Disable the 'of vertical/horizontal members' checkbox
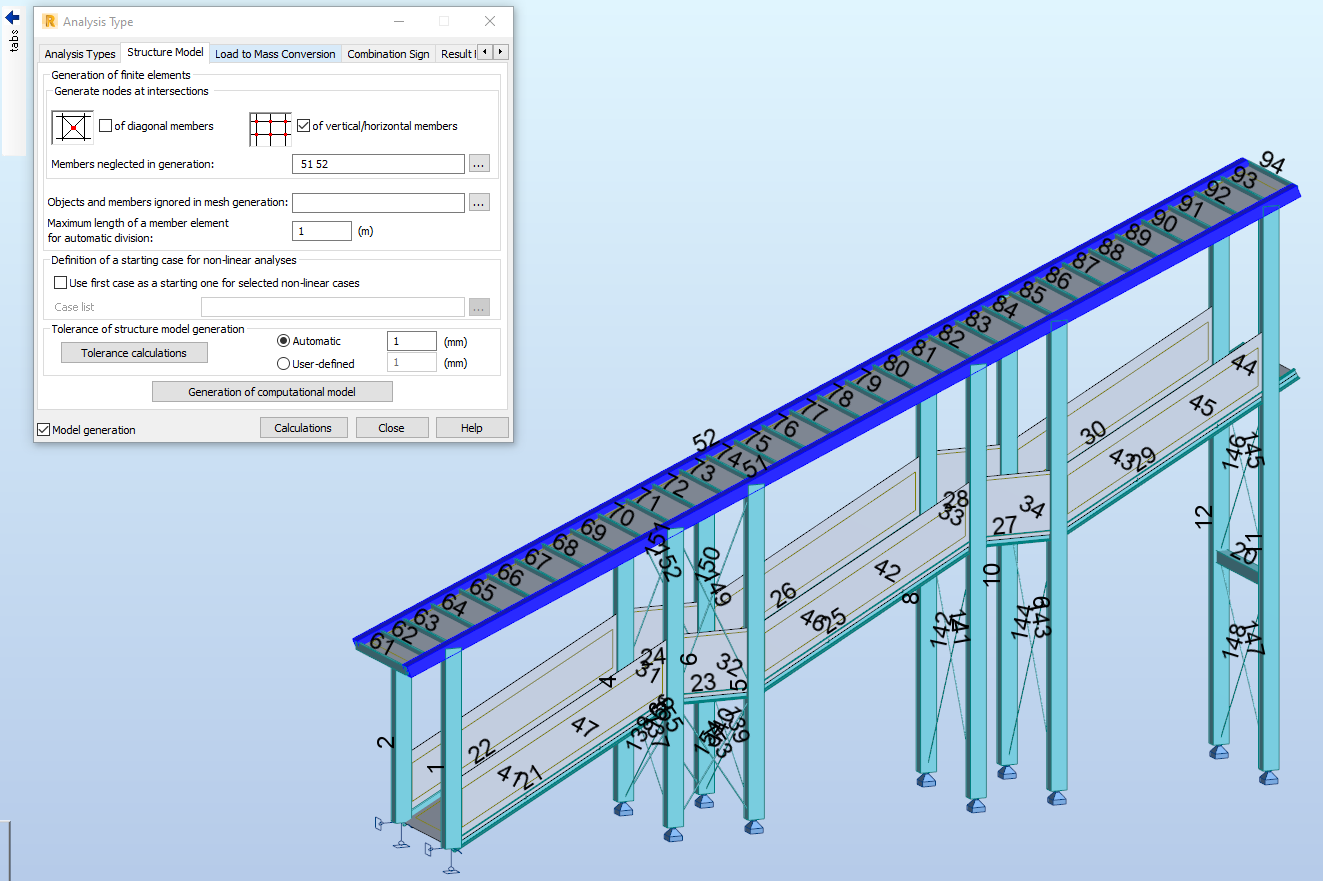 pos(303,125)
